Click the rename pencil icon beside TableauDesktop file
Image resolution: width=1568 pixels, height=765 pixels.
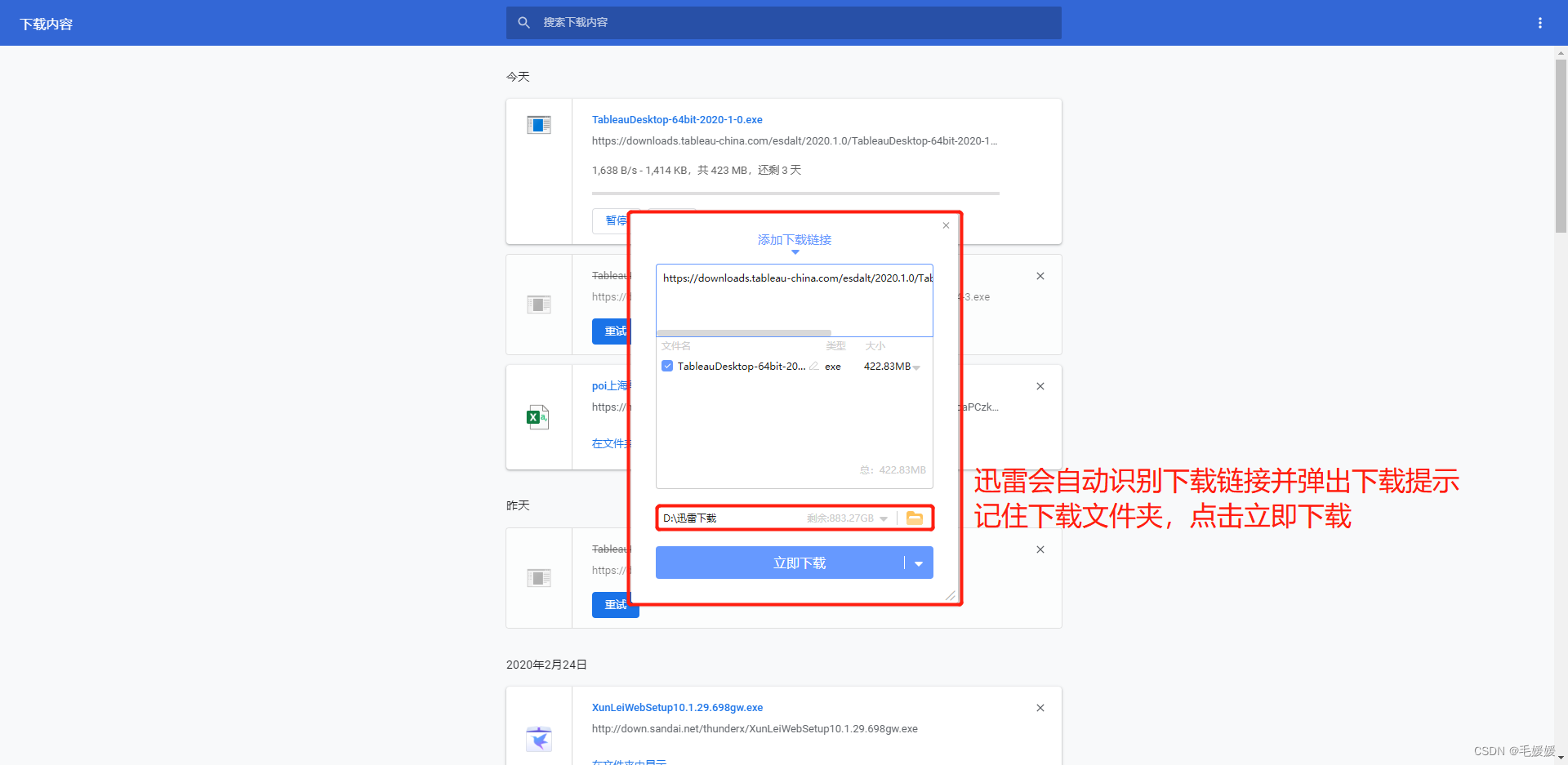coord(814,367)
